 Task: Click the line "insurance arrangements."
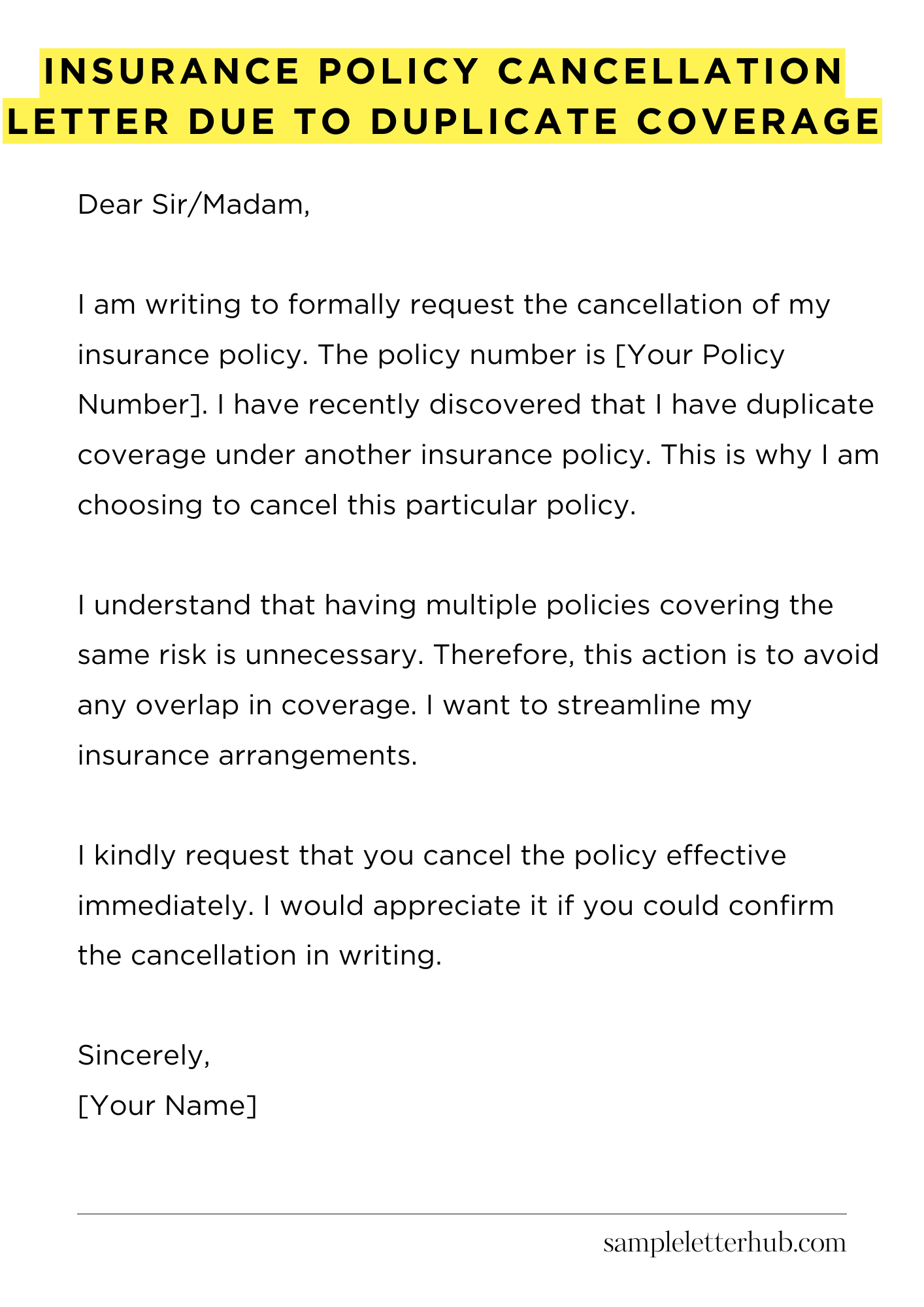click(x=247, y=755)
